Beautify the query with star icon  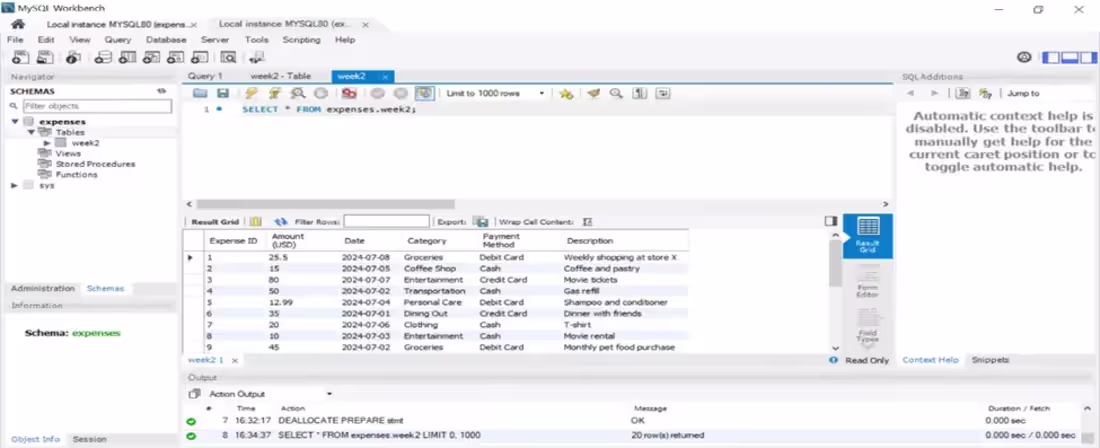pyautogui.click(x=566, y=93)
